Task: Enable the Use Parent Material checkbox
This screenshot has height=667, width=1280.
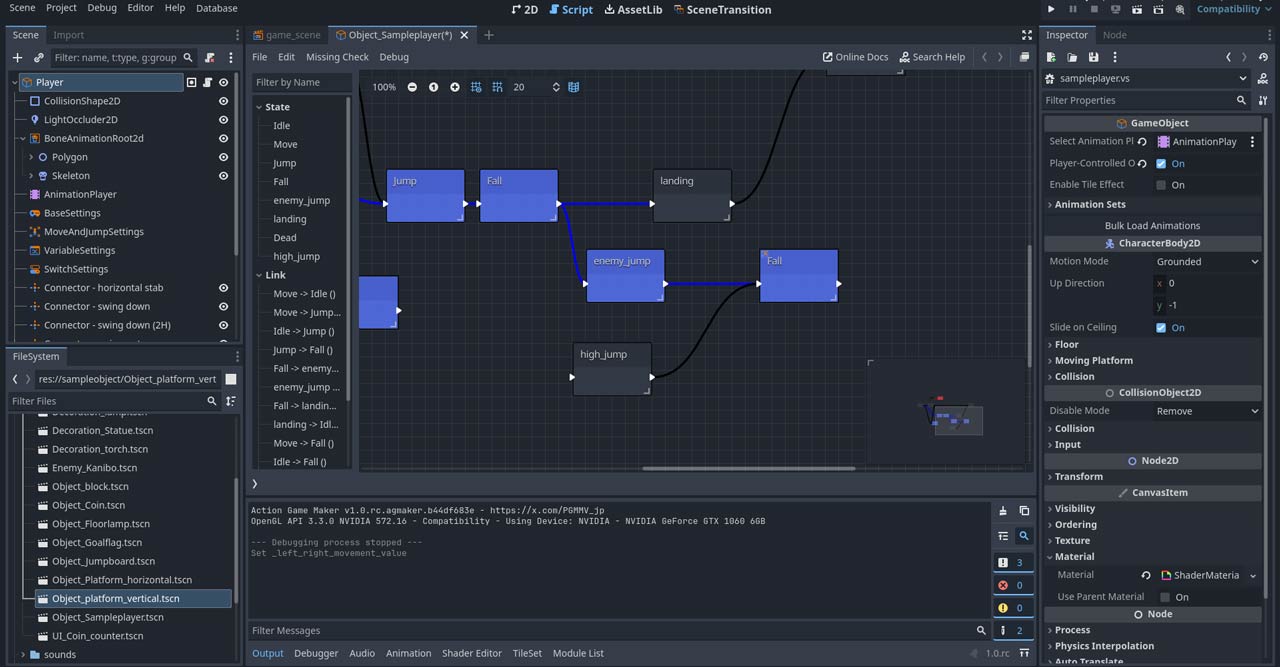Action: tap(1165, 597)
